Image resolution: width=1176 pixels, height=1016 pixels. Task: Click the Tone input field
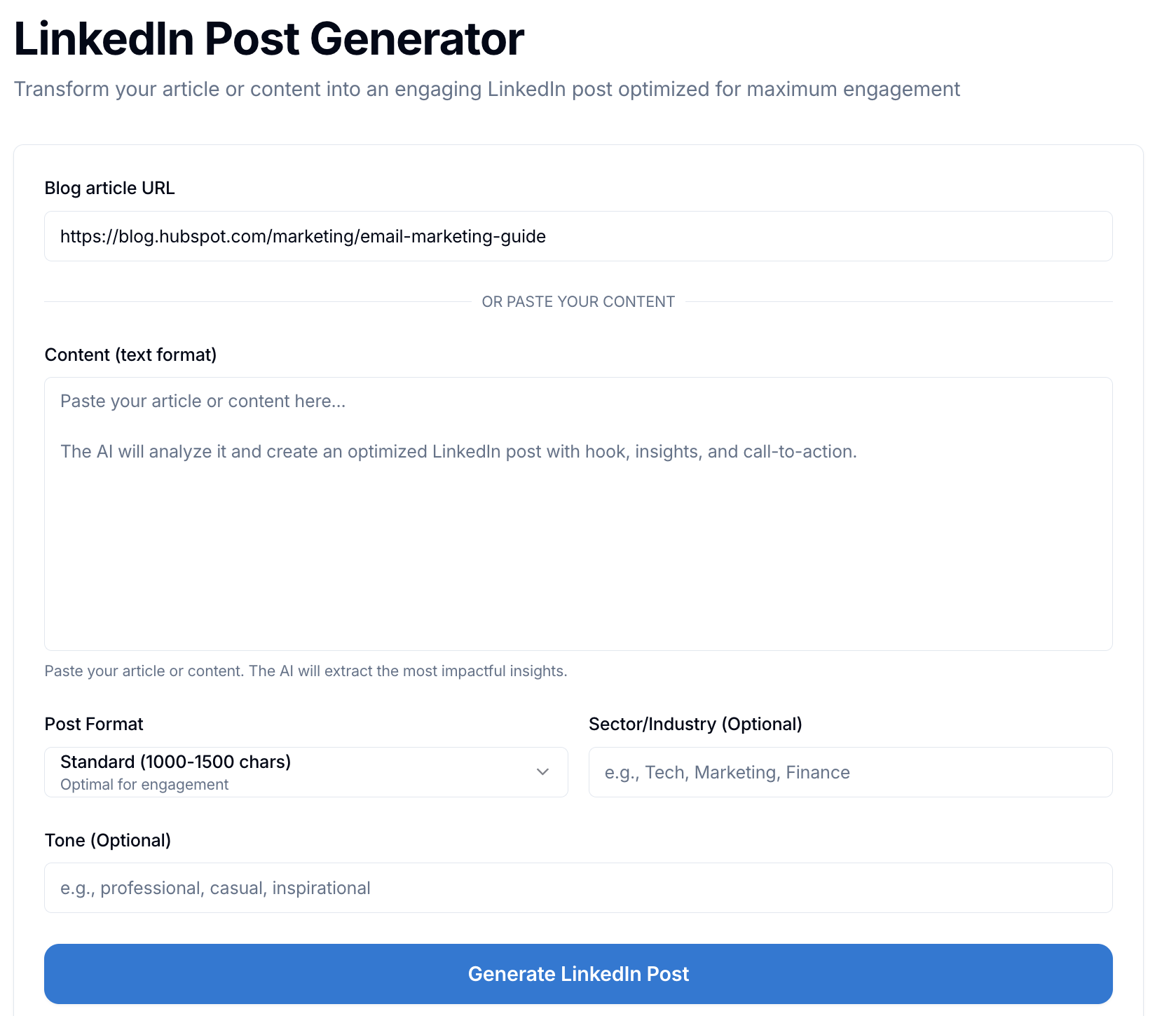(x=578, y=888)
